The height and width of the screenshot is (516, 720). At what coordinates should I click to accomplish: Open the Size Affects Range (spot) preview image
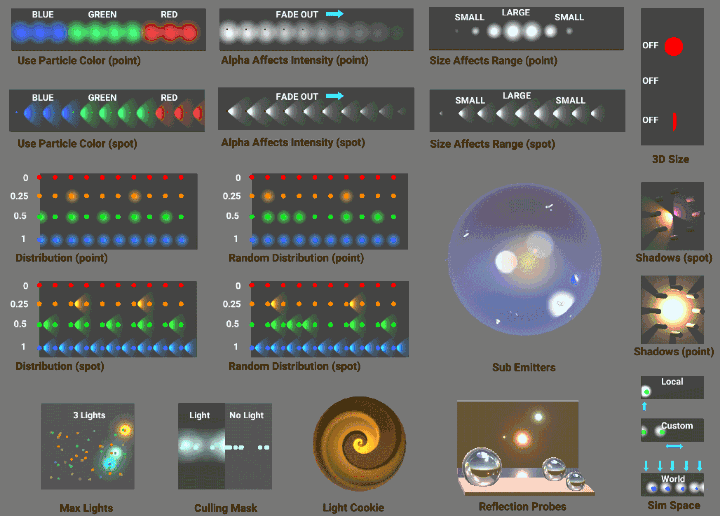coord(527,111)
